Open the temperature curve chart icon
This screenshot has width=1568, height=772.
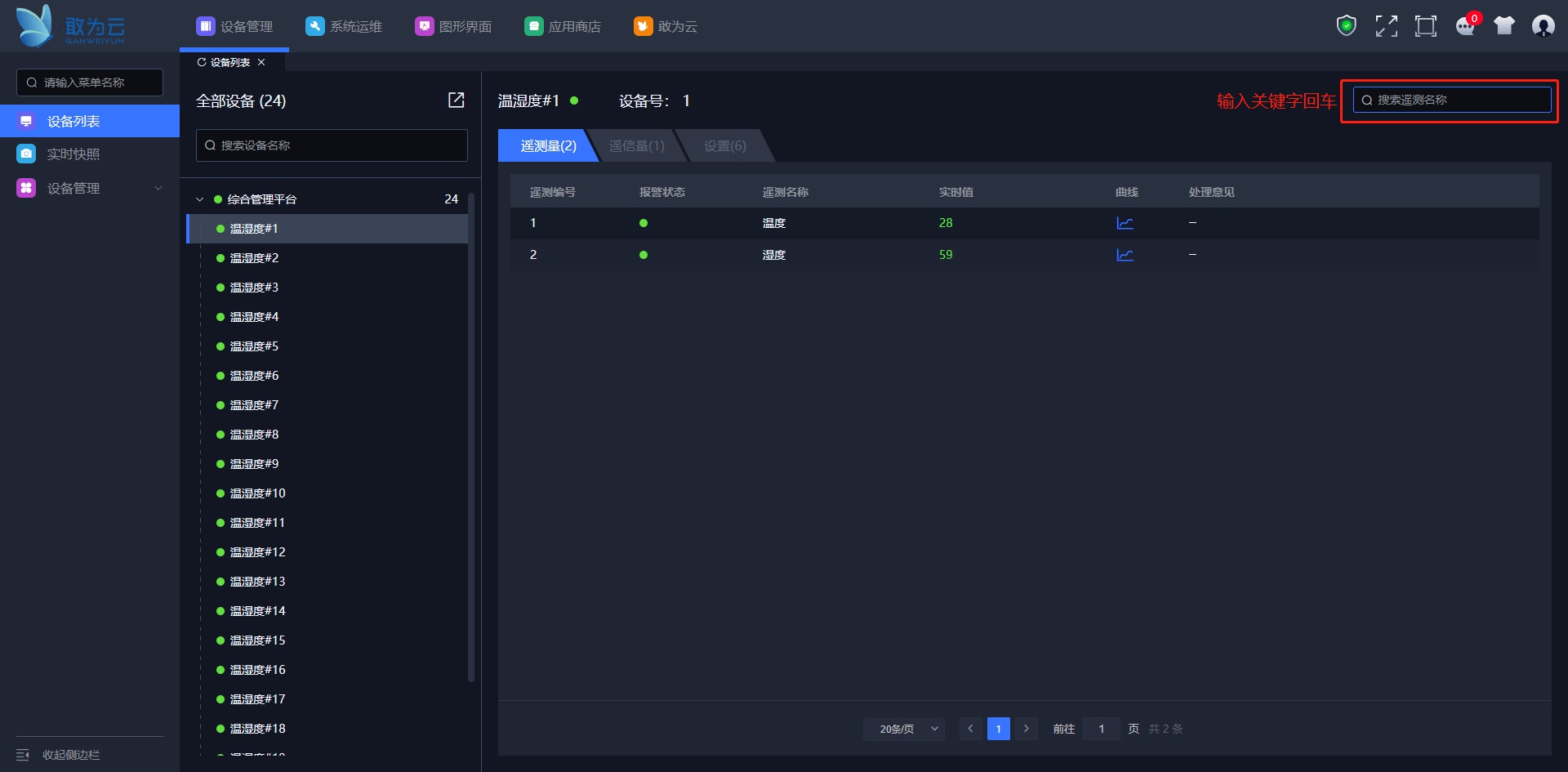pyautogui.click(x=1125, y=223)
